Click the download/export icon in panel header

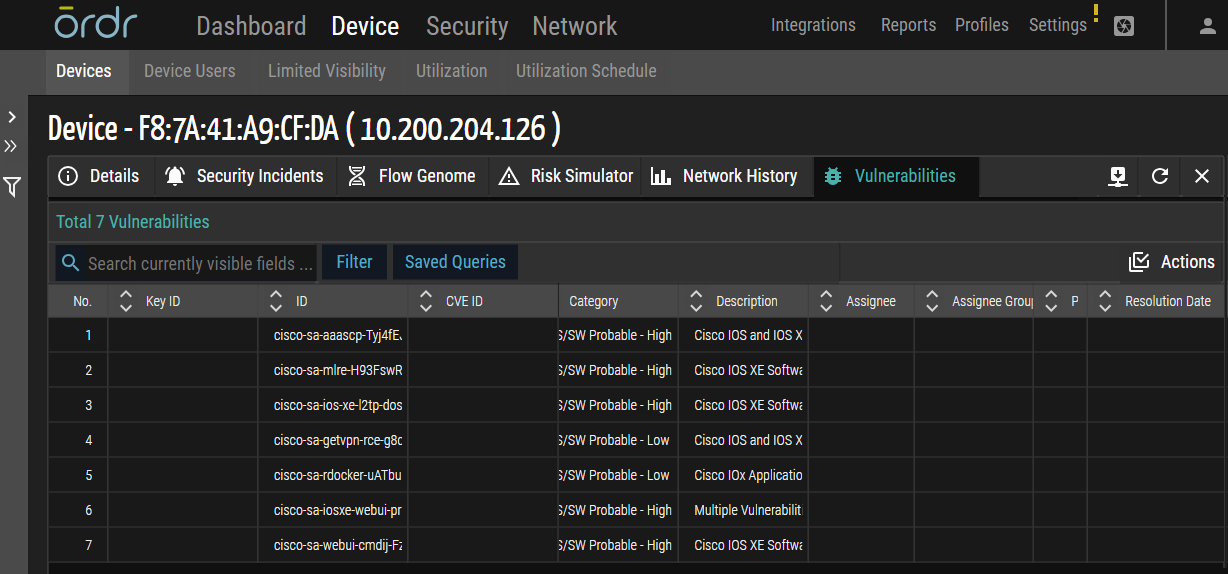pos(1118,176)
